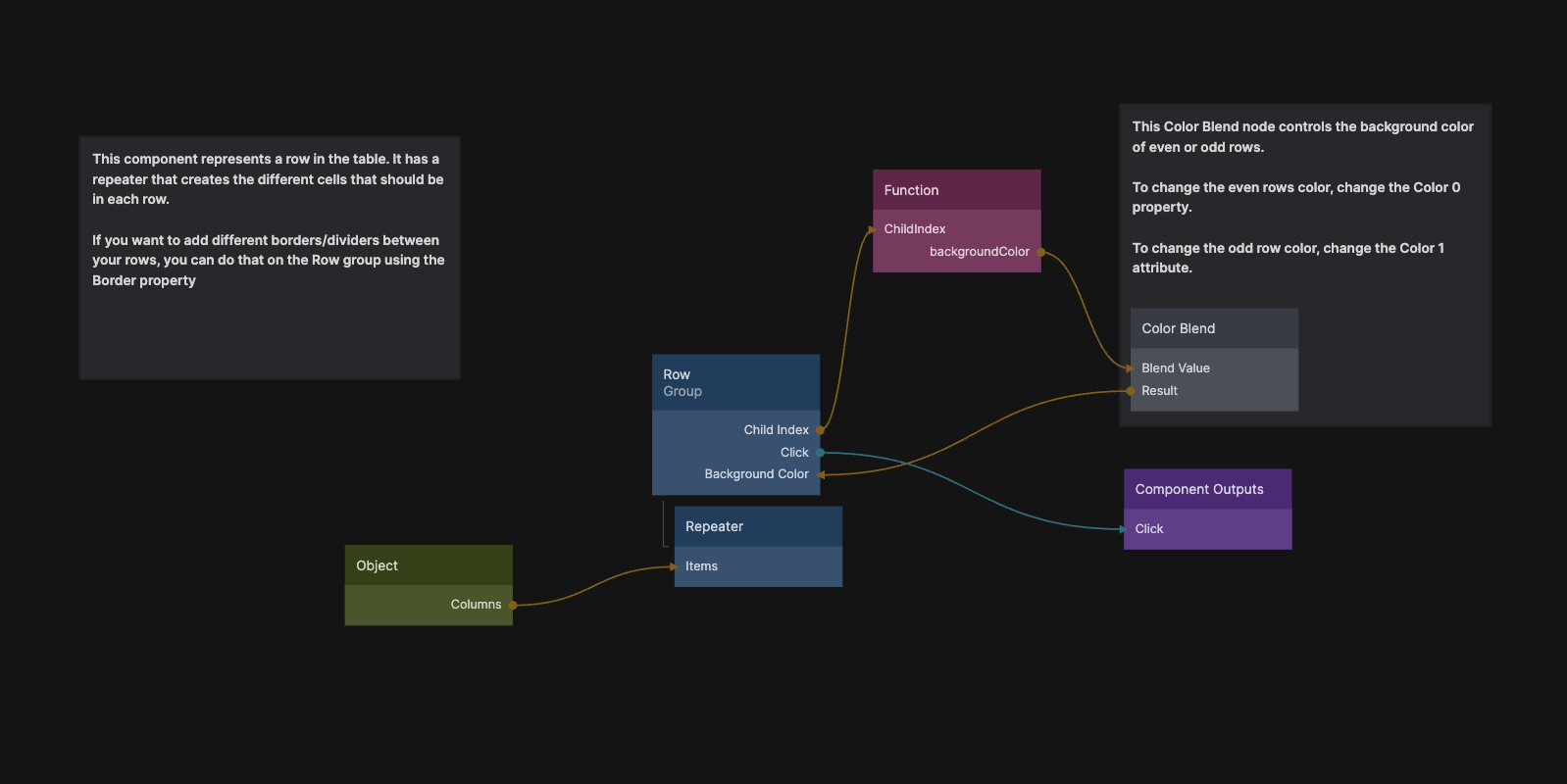Click the backgroundColor output port dot
The height and width of the screenshot is (784, 1567).
coord(1040,252)
